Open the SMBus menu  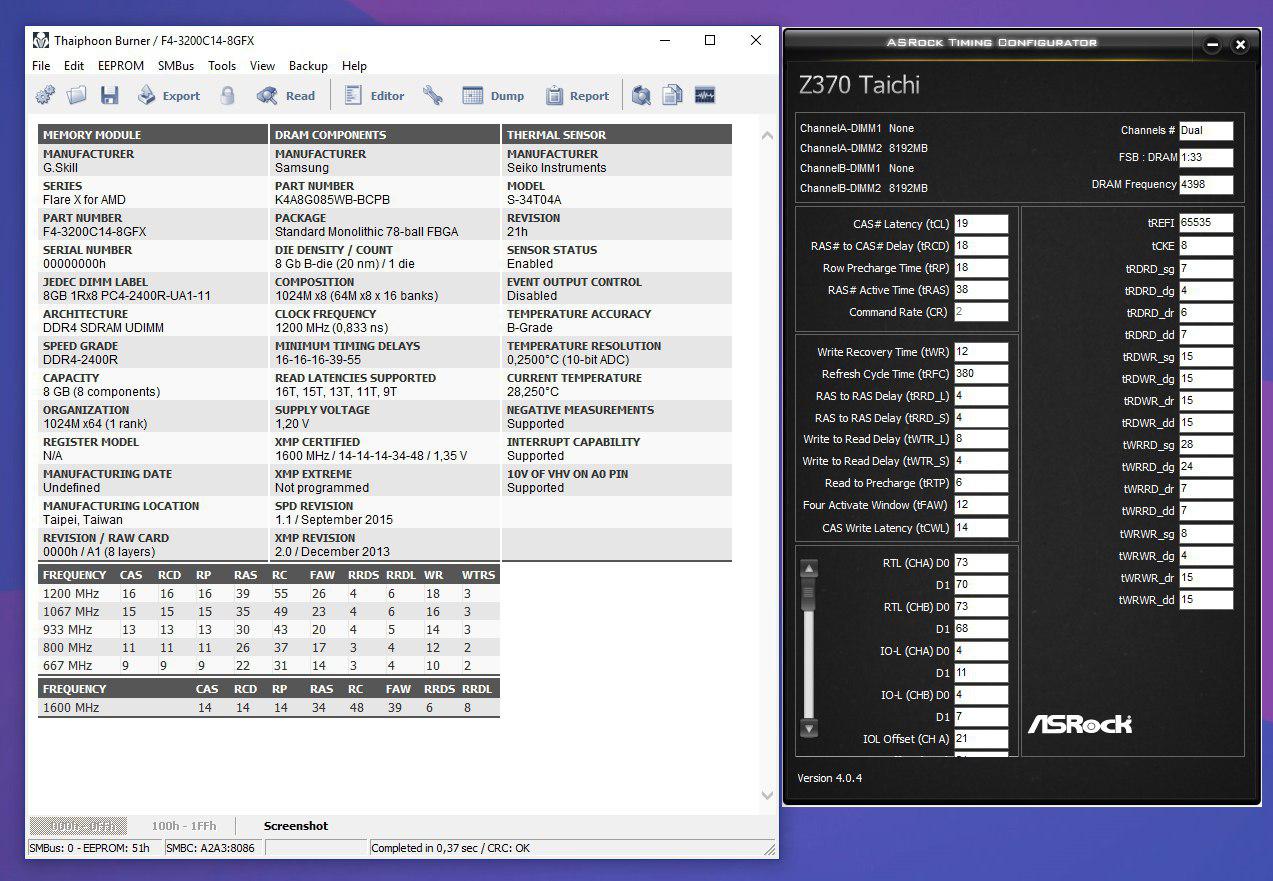coord(176,66)
